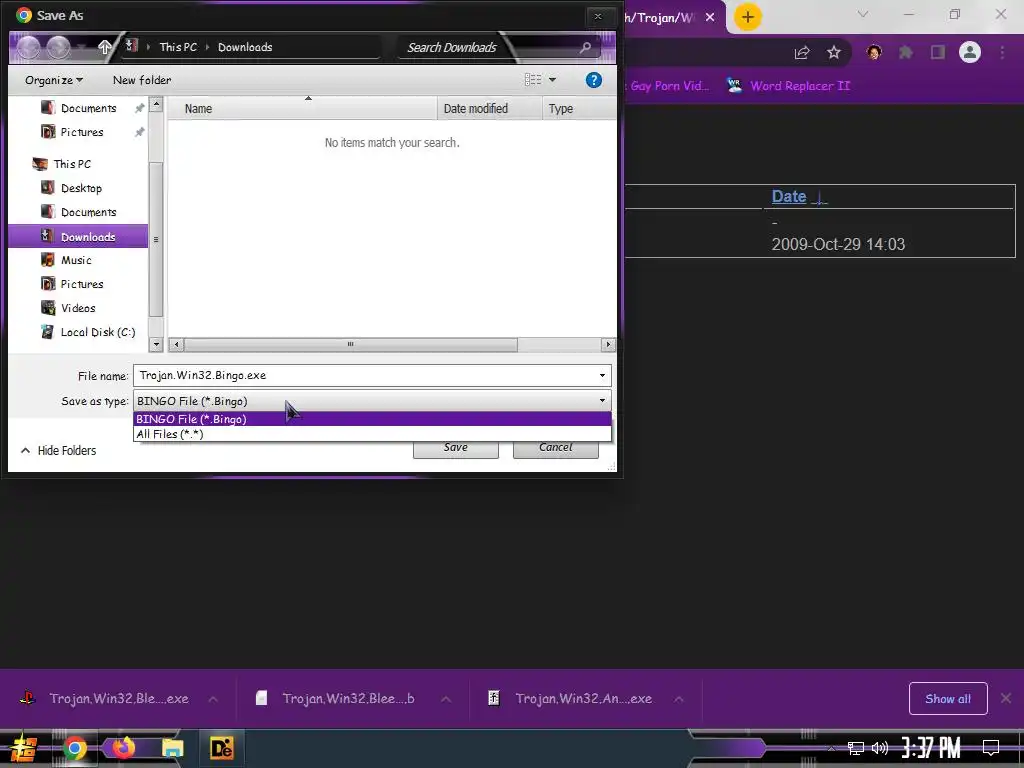Image resolution: width=1024 pixels, height=768 pixels.
Task: Click navigation pane scroll down arrow
Action: pyautogui.click(x=155, y=344)
